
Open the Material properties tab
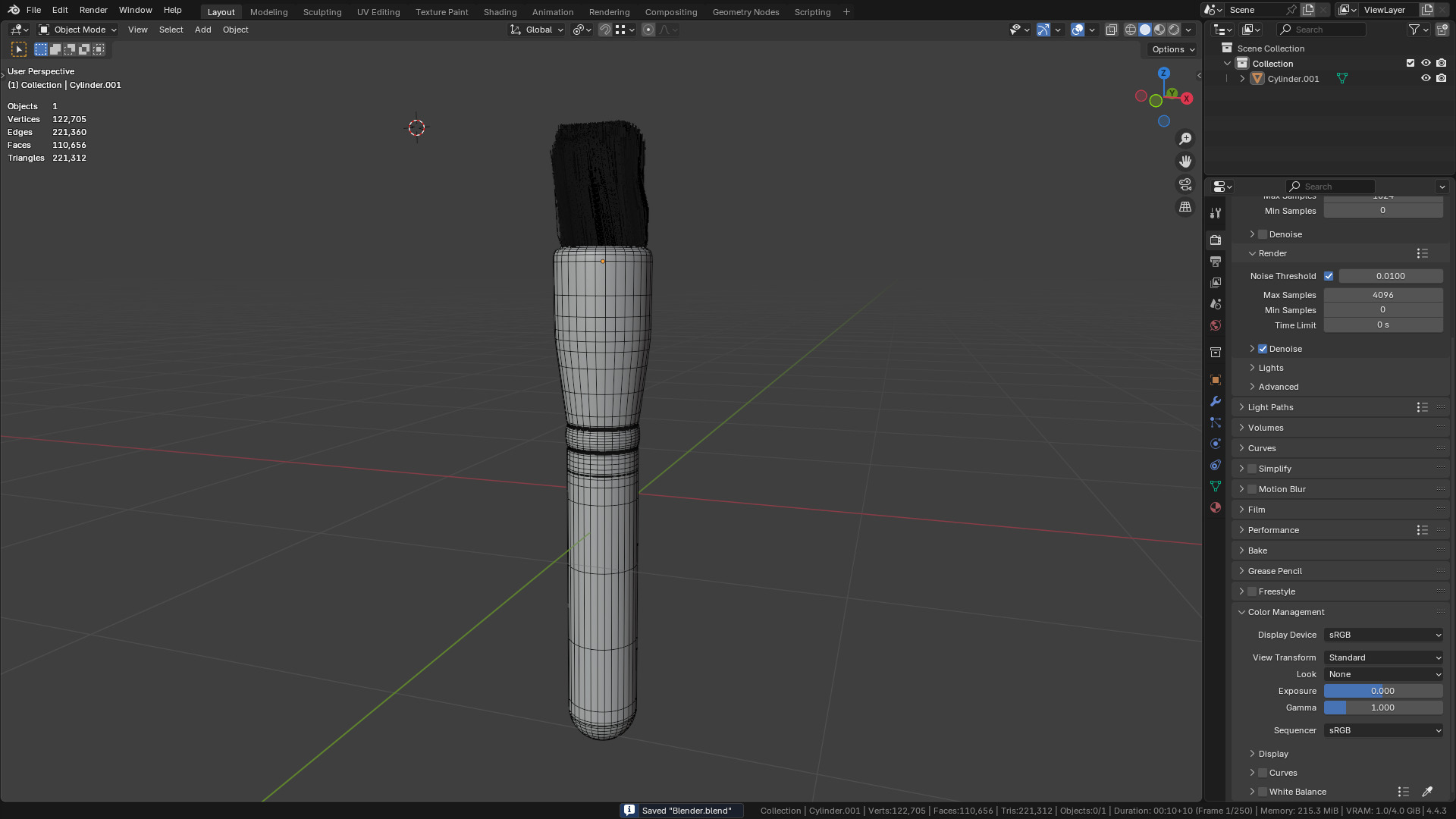1216,507
